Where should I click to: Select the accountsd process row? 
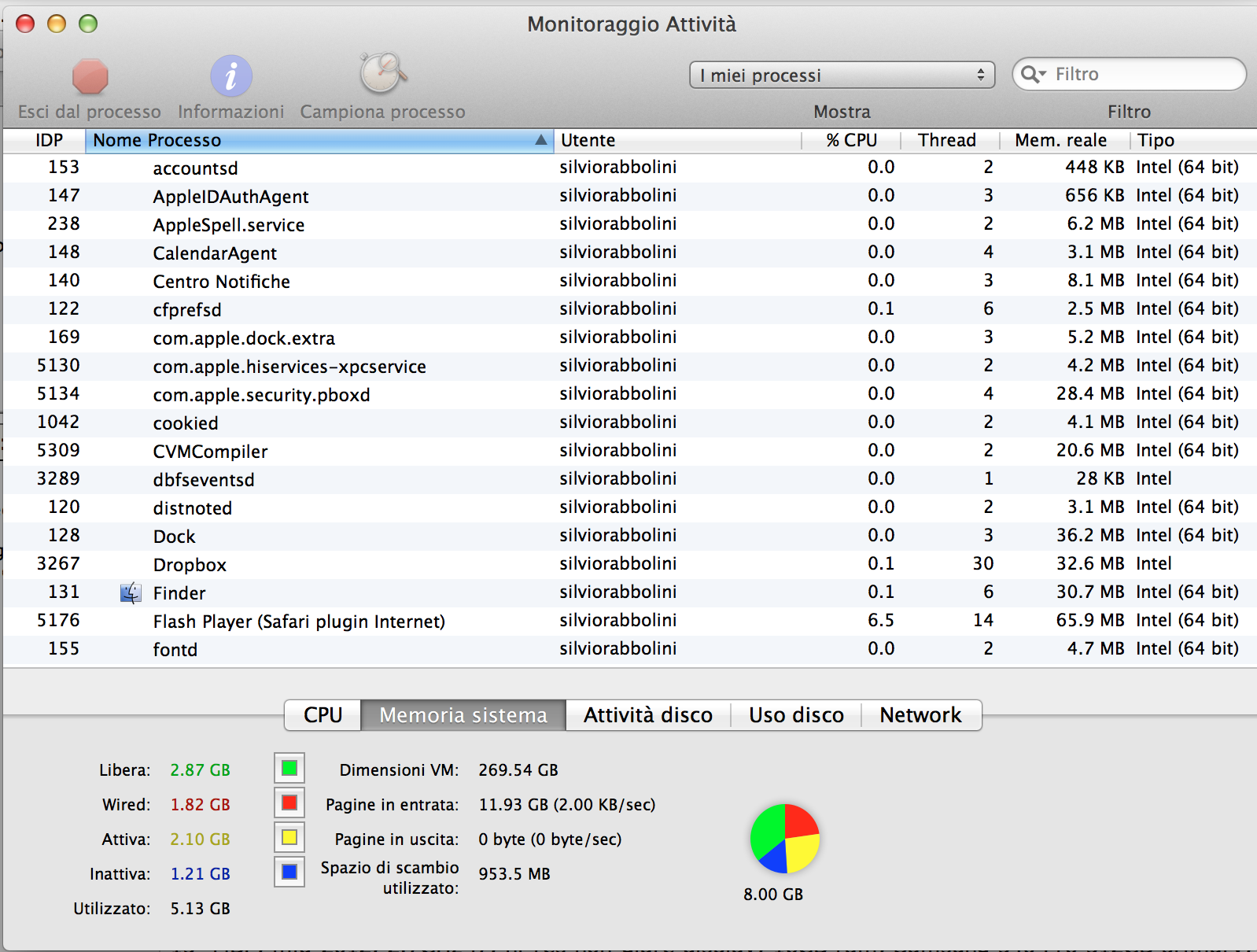pyautogui.click(x=629, y=168)
